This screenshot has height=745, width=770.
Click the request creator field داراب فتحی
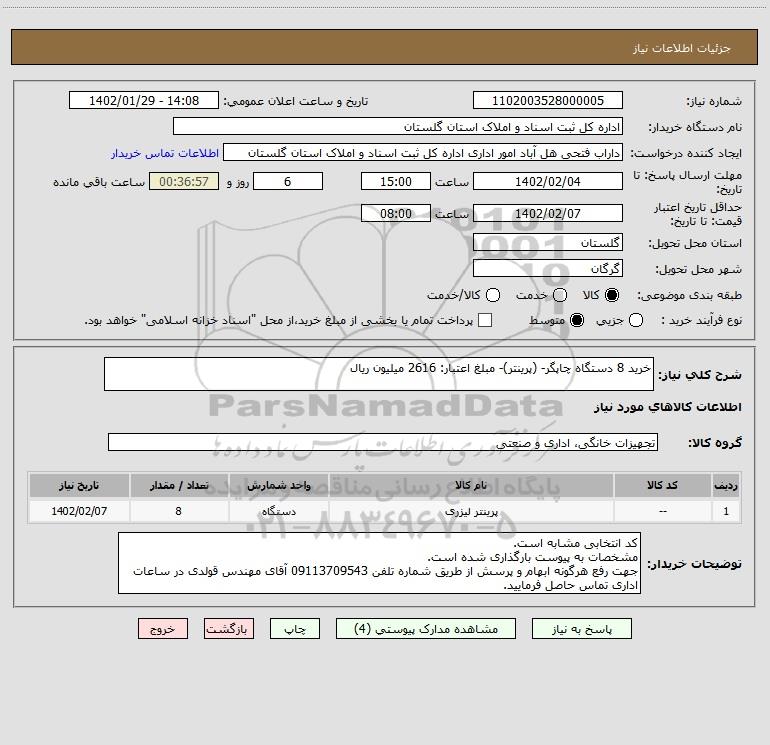point(423,153)
